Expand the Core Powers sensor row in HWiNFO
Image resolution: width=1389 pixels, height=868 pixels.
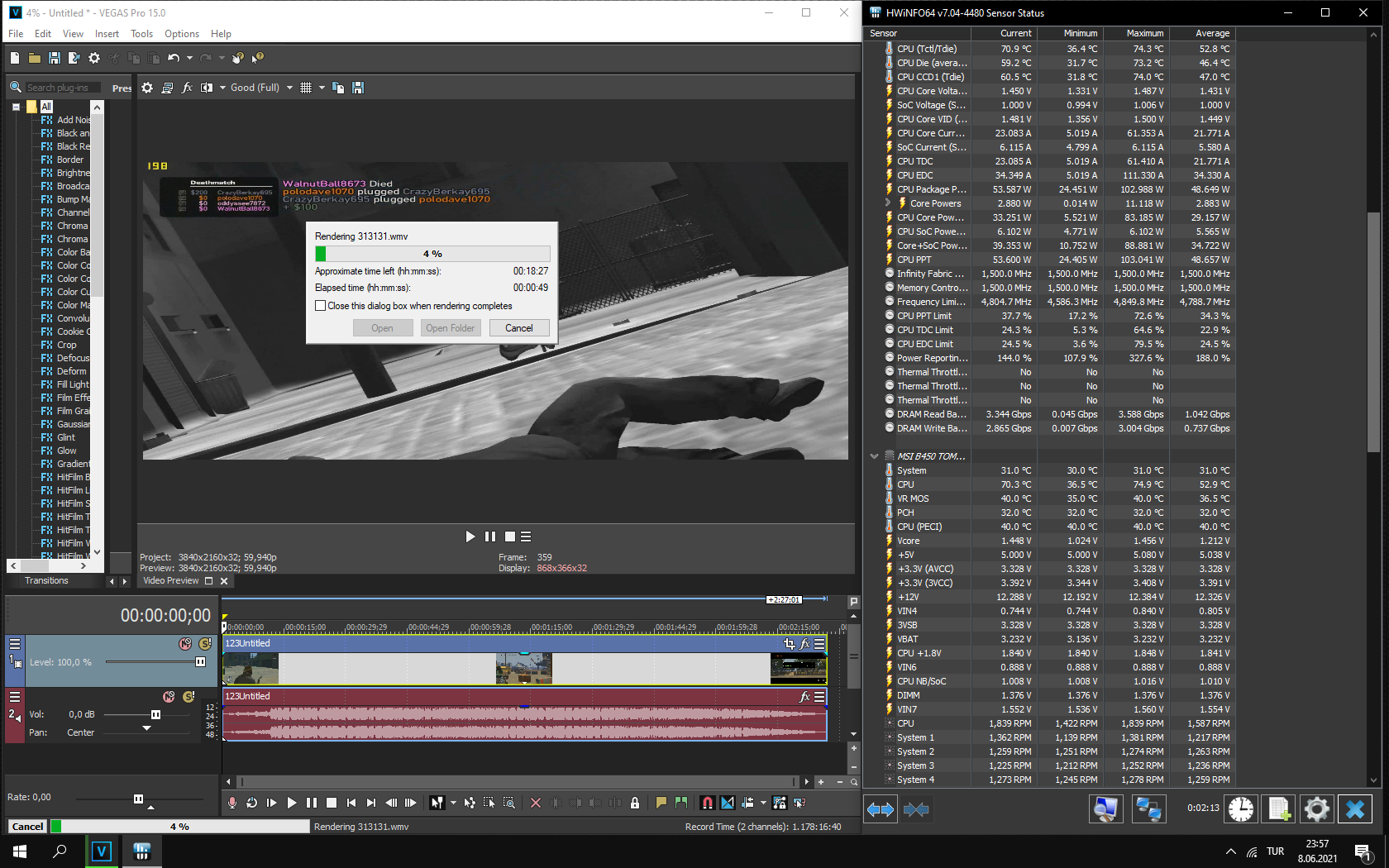point(888,203)
